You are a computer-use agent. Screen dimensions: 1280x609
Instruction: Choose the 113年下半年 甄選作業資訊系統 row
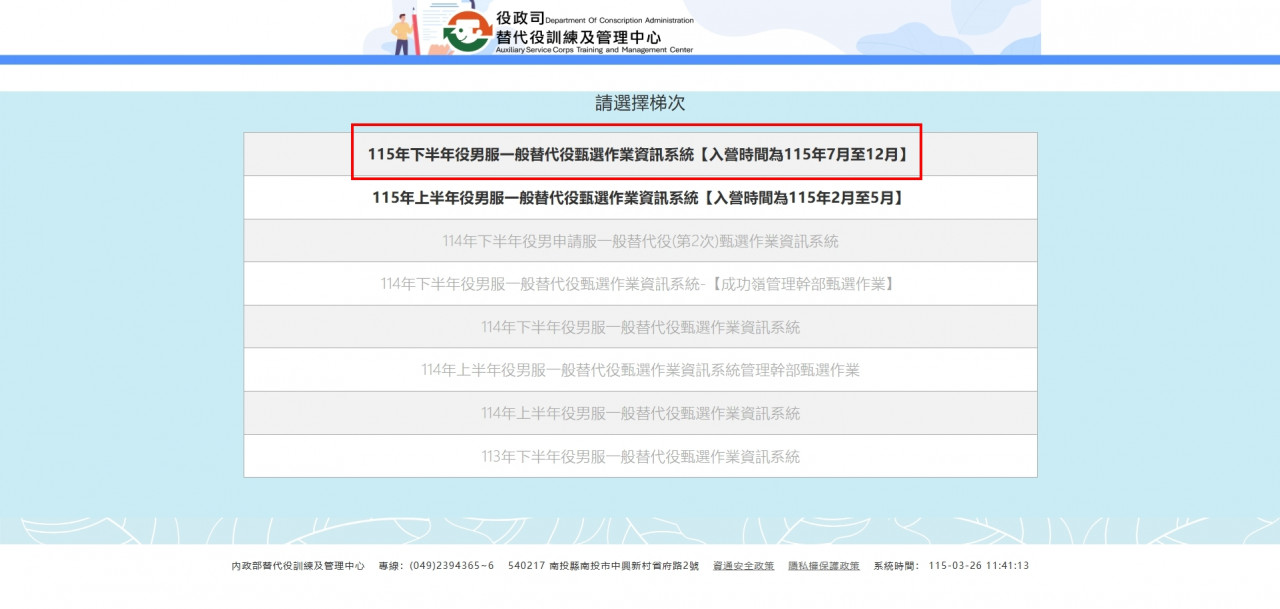pyautogui.click(x=640, y=457)
